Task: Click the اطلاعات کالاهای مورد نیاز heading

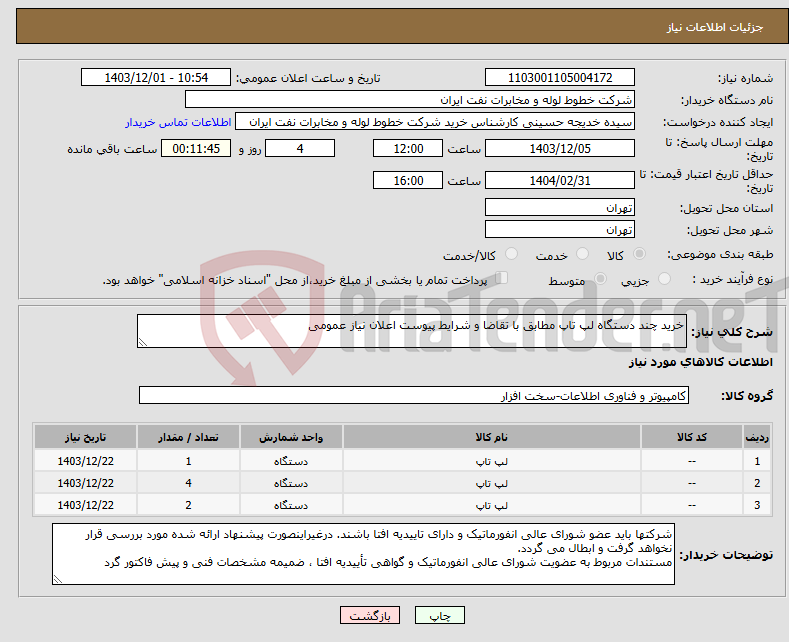Action: (x=700, y=362)
